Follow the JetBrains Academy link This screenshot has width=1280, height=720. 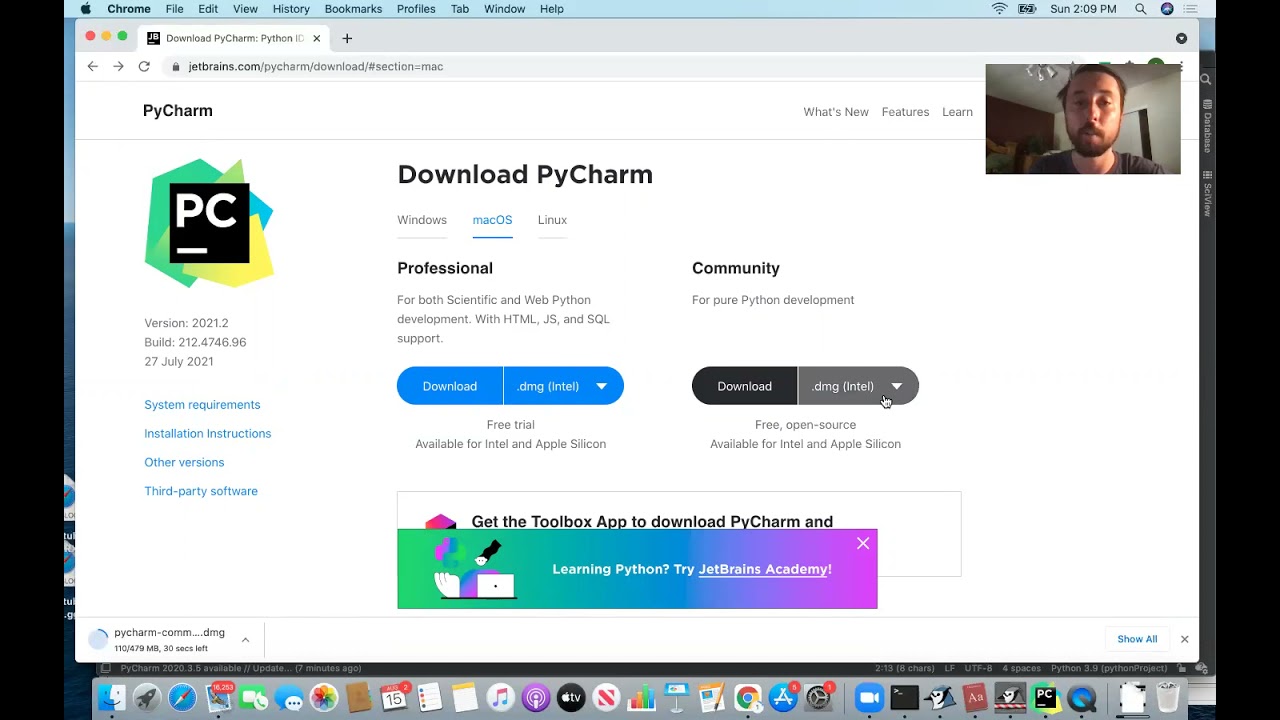tap(764, 569)
